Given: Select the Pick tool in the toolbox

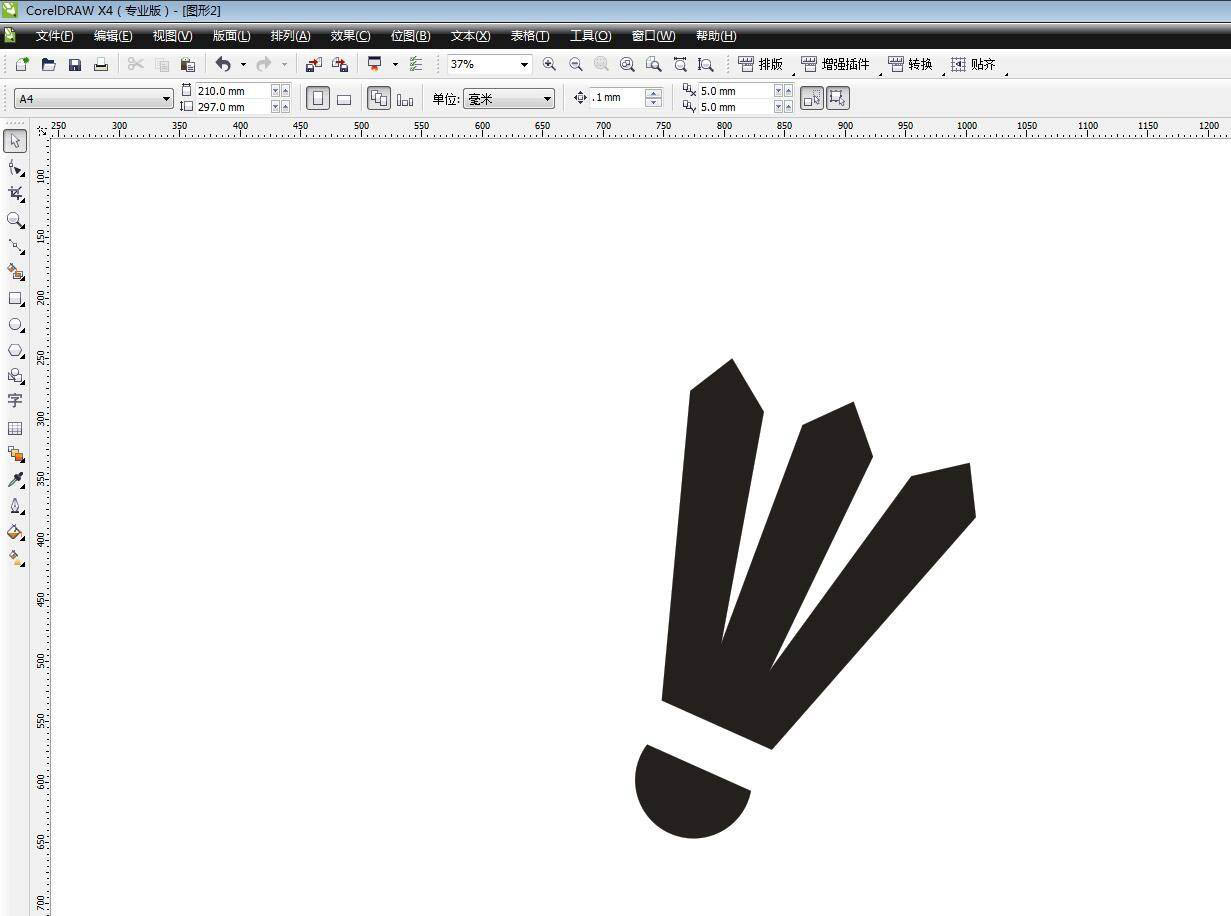Looking at the screenshot, I should [x=15, y=141].
